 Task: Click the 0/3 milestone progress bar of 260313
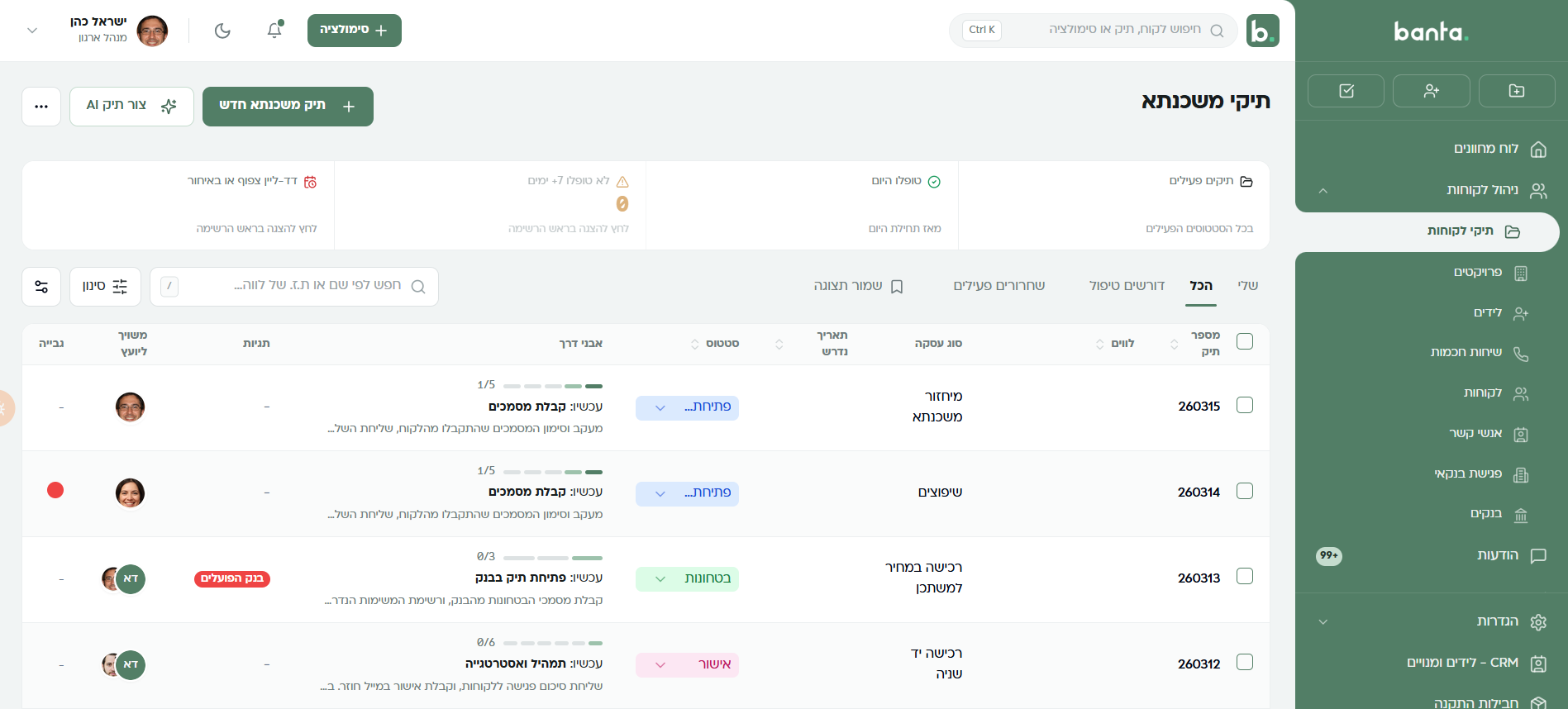pyautogui.click(x=553, y=558)
